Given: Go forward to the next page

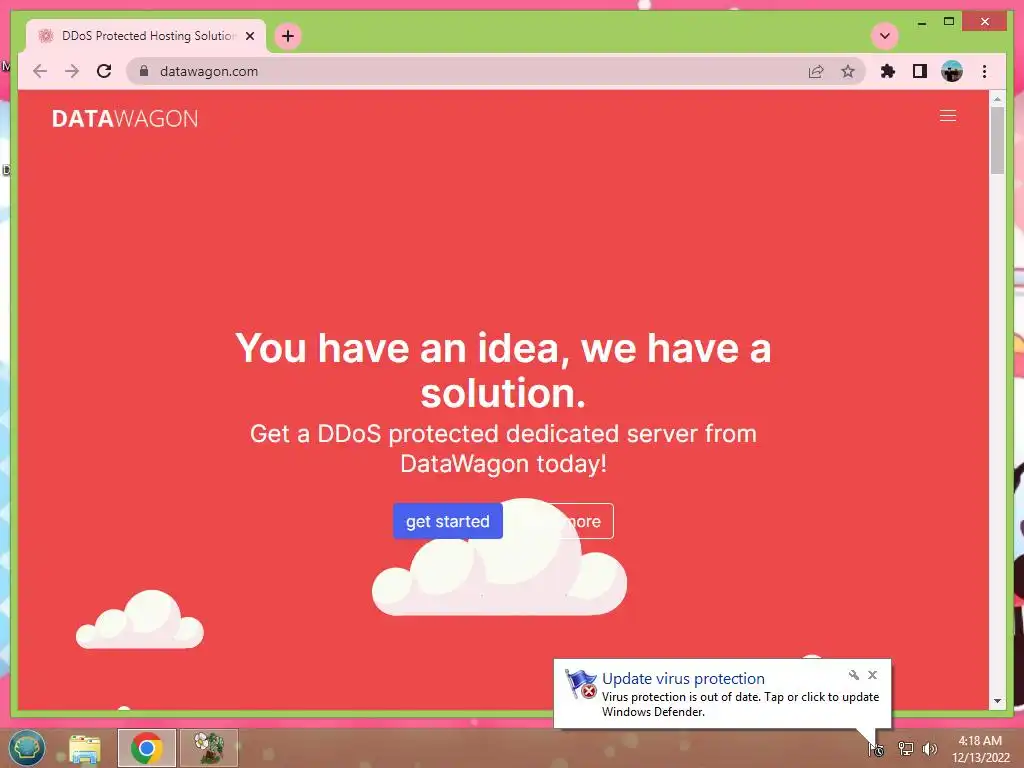Looking at the screenshot, I should (x=72, y=71).
